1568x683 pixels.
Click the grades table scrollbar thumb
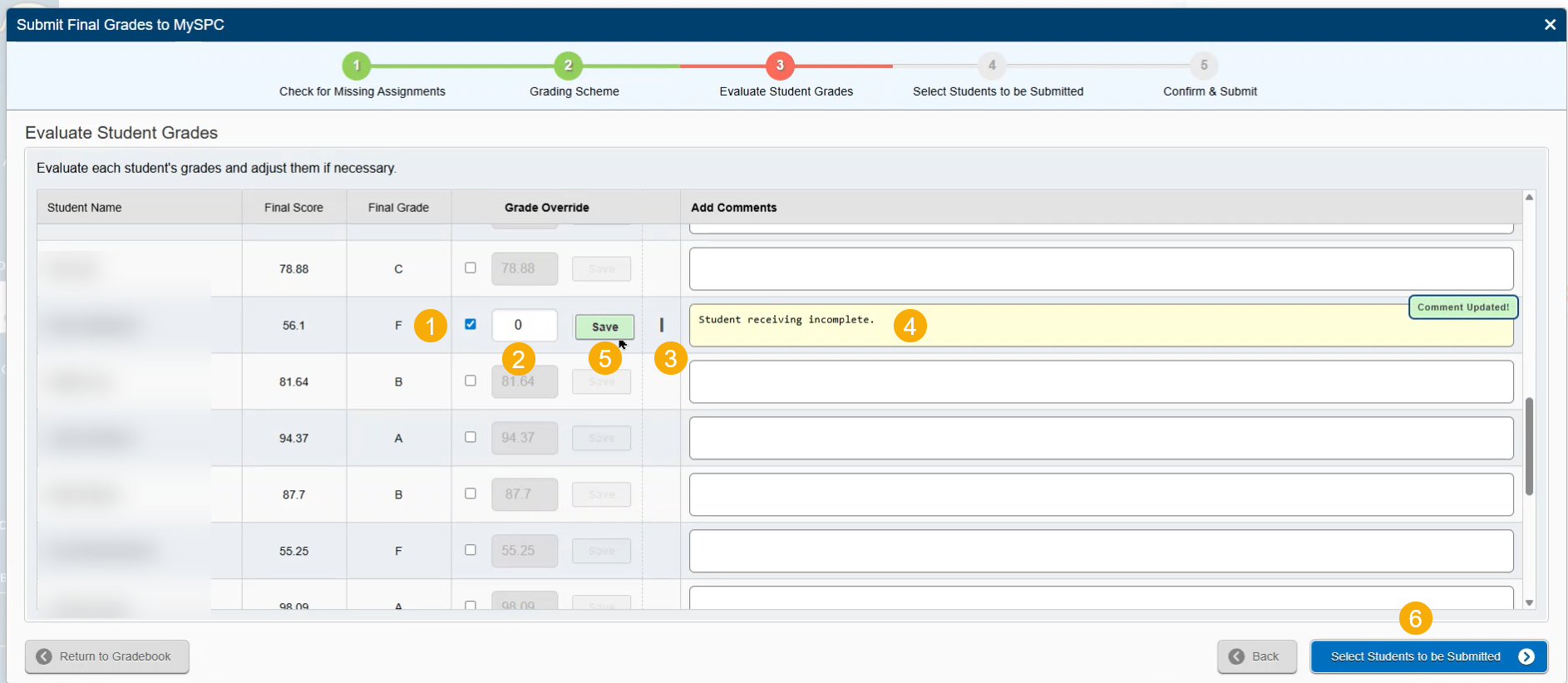point(1529,446)
